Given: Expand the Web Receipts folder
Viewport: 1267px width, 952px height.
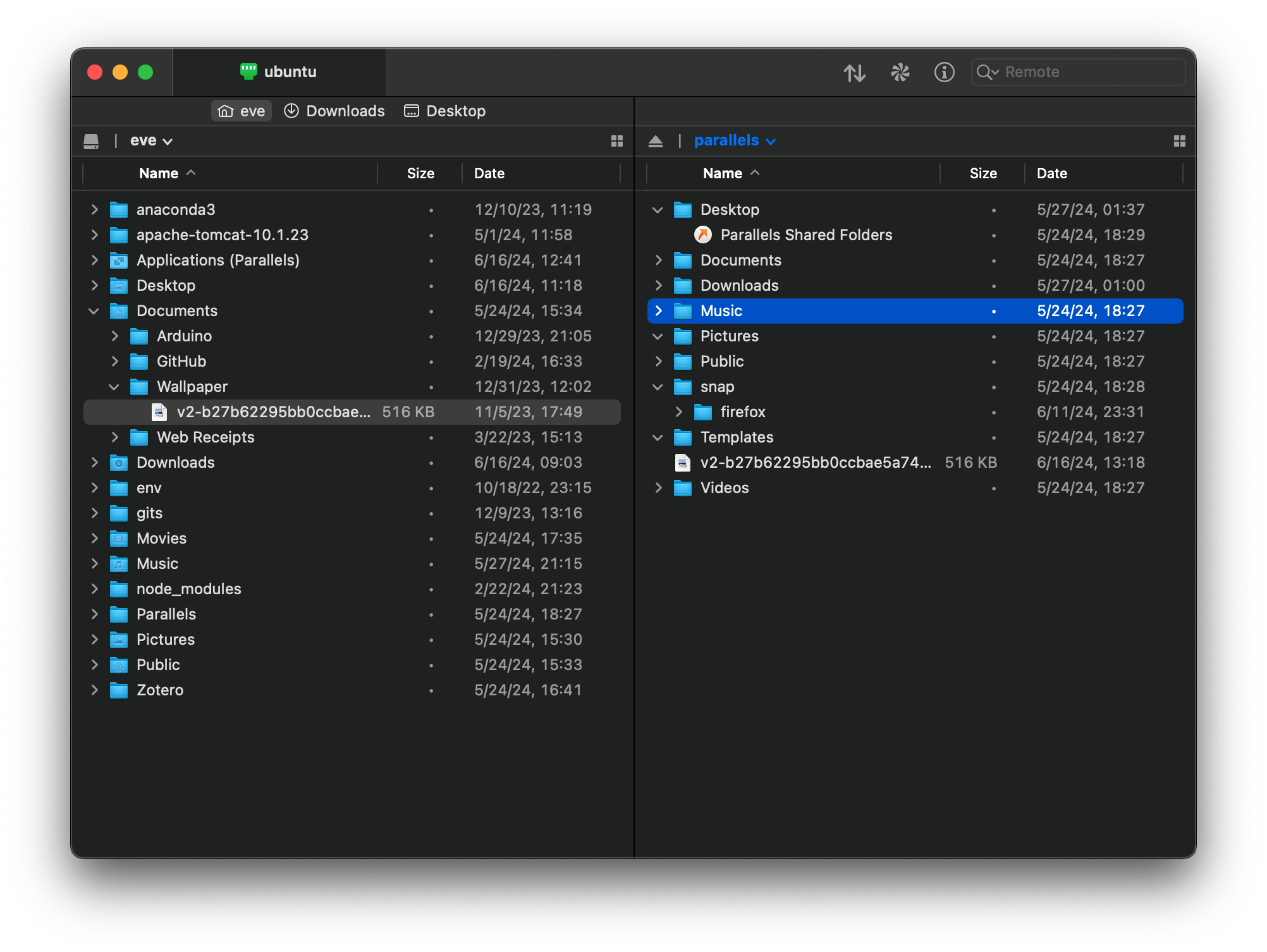Looking at the screenshot, I should click(114, 437).
